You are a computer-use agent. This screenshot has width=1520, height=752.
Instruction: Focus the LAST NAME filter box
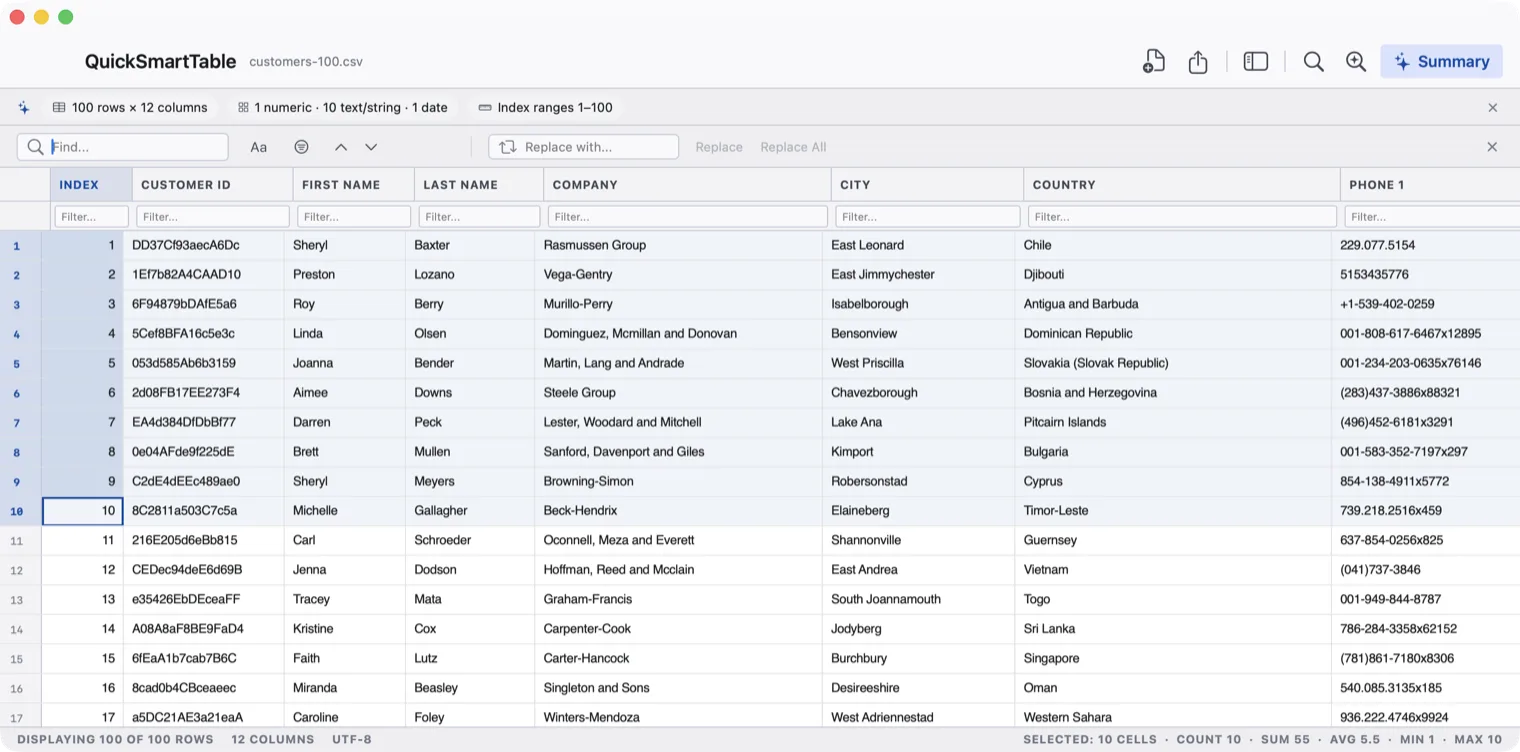click(x=479, y=216)
